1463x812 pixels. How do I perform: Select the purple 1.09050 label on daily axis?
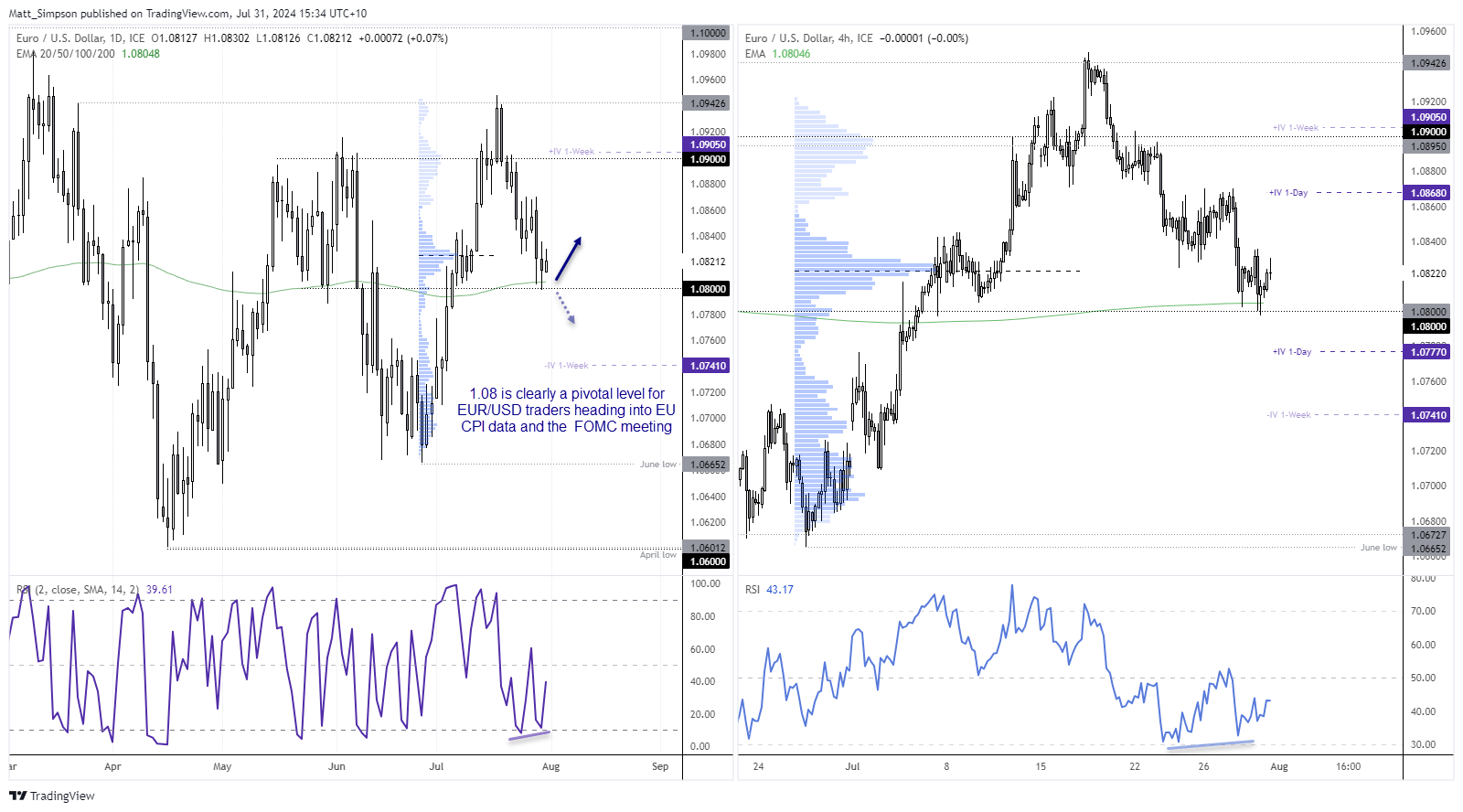click(707, 144)
